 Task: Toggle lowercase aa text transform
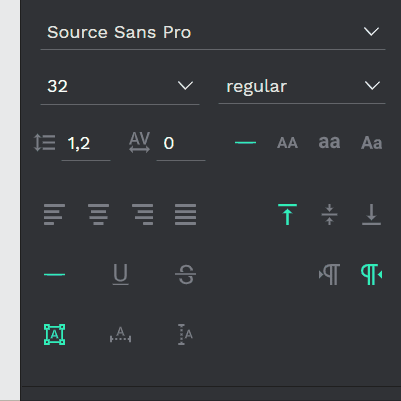point(329,143)
